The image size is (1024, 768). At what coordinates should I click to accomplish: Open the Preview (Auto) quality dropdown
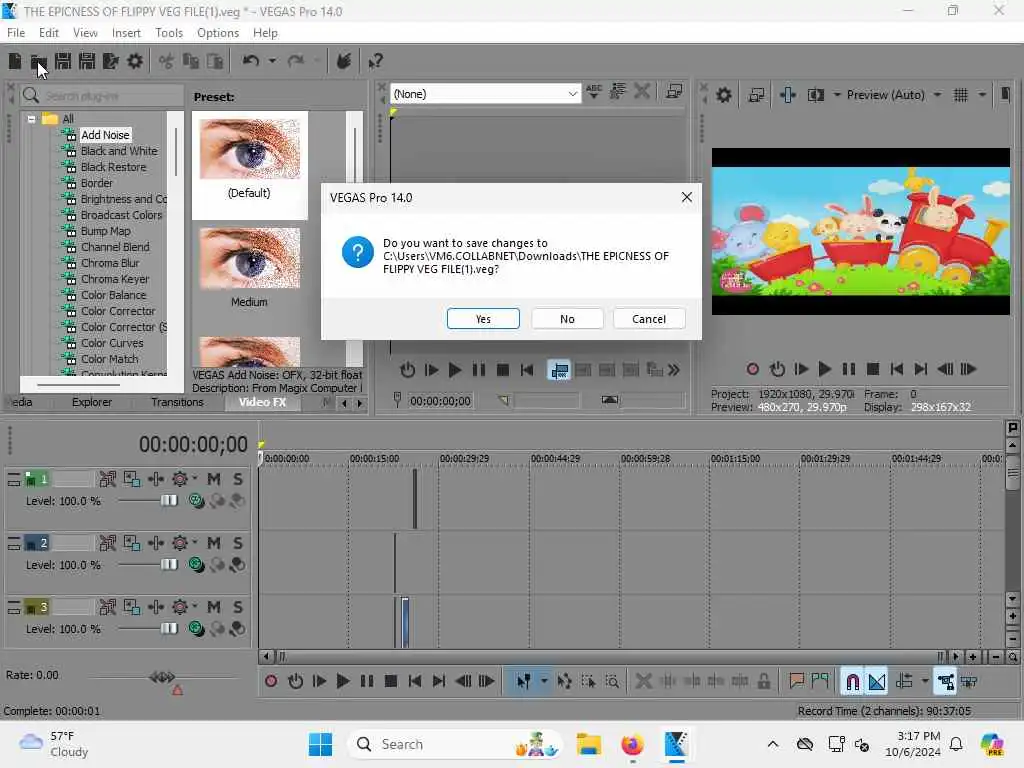click(x=937, y=95)
